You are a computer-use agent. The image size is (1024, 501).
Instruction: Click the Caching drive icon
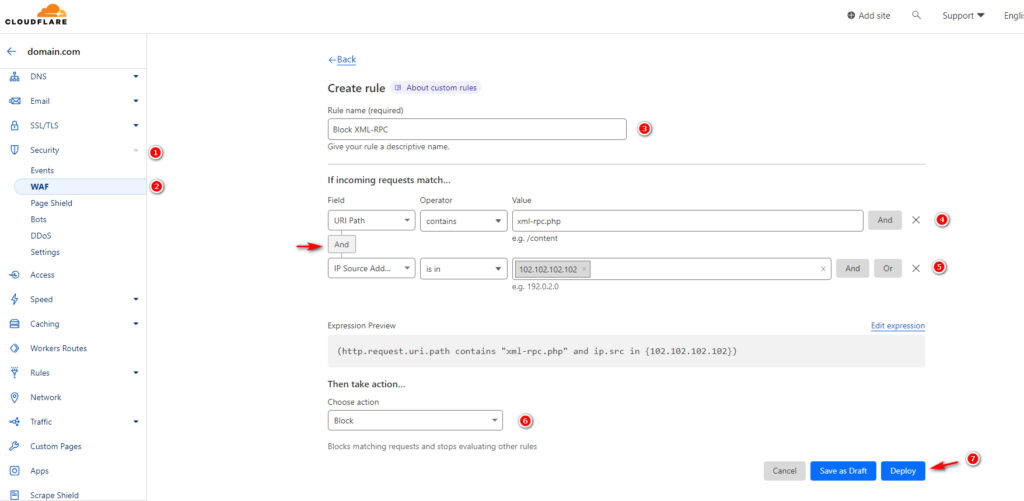click(14, 324)
